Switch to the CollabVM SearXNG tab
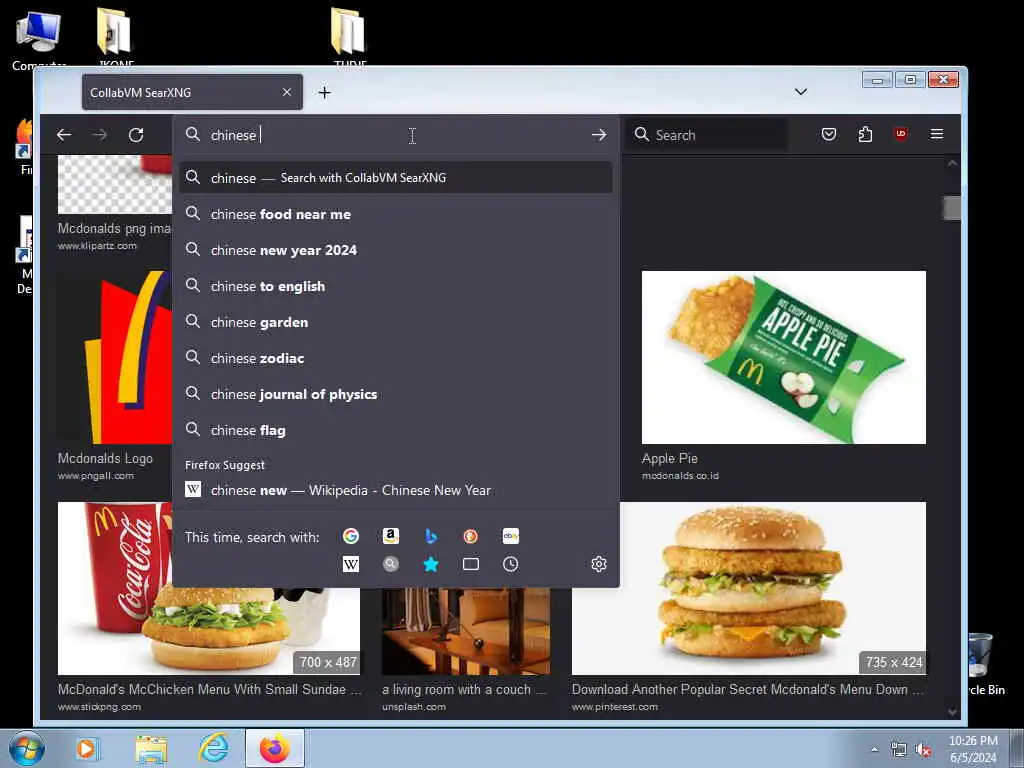This screenshot has width=1024, height=768. tap(192, 92)
